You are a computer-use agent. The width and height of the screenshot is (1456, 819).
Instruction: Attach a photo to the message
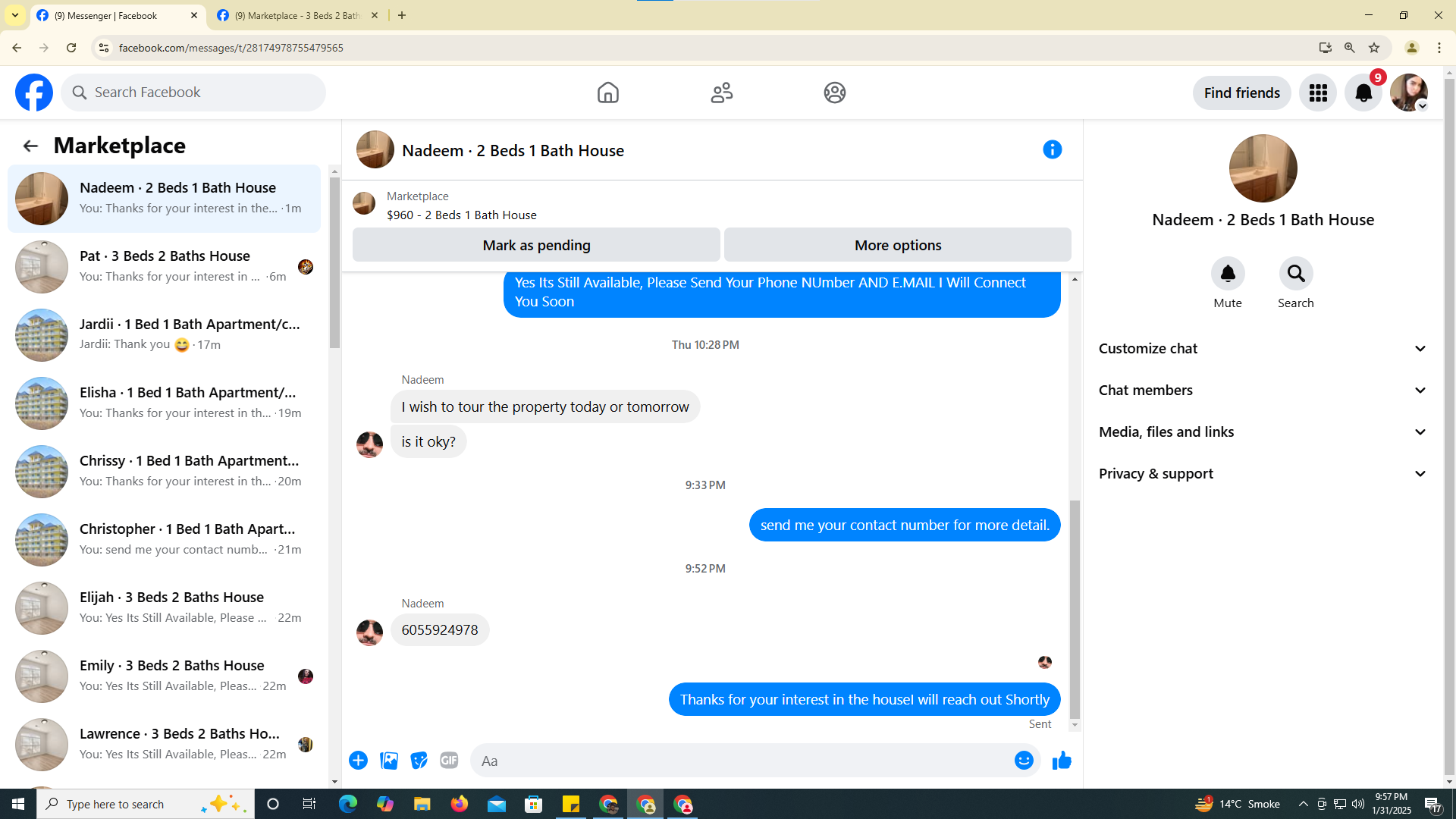pos(389,761)
